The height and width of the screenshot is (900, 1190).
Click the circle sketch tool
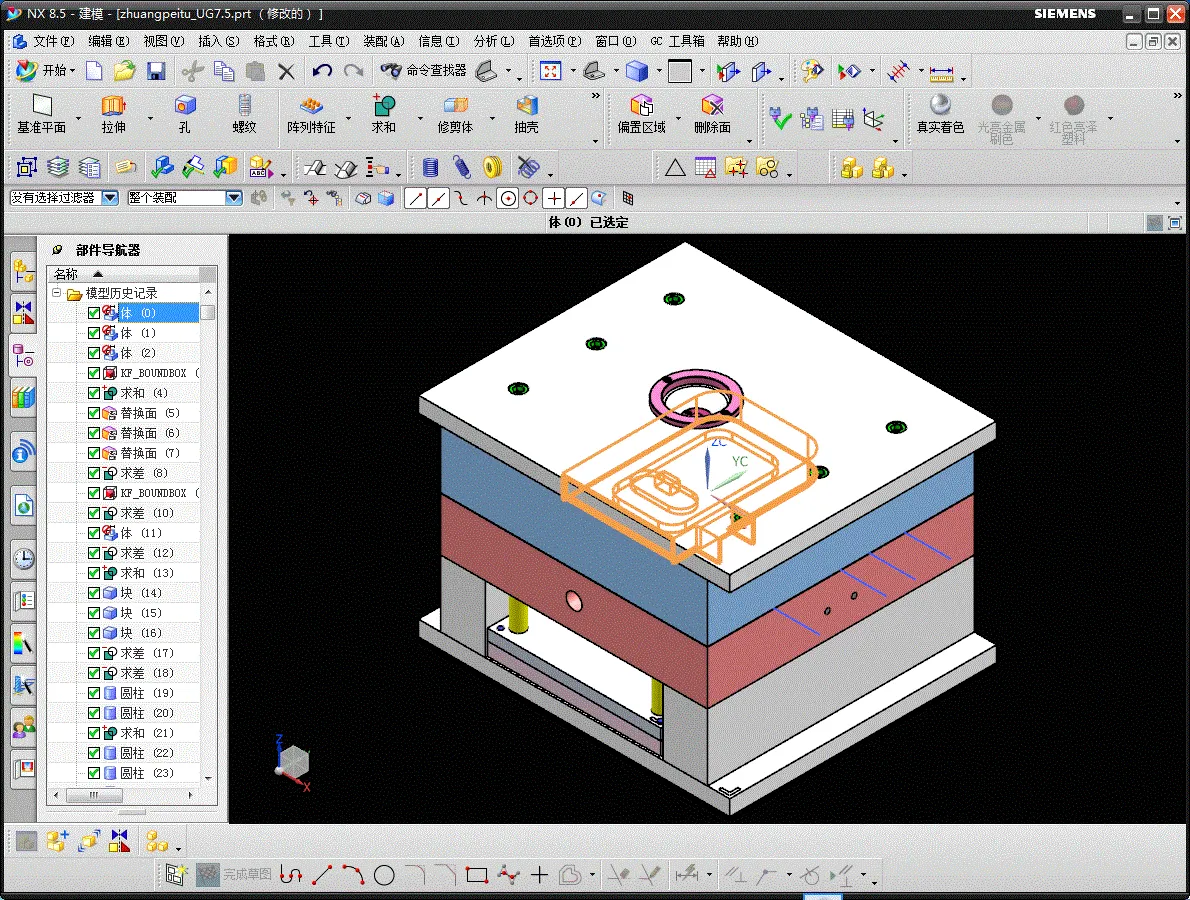coord(384,875)
